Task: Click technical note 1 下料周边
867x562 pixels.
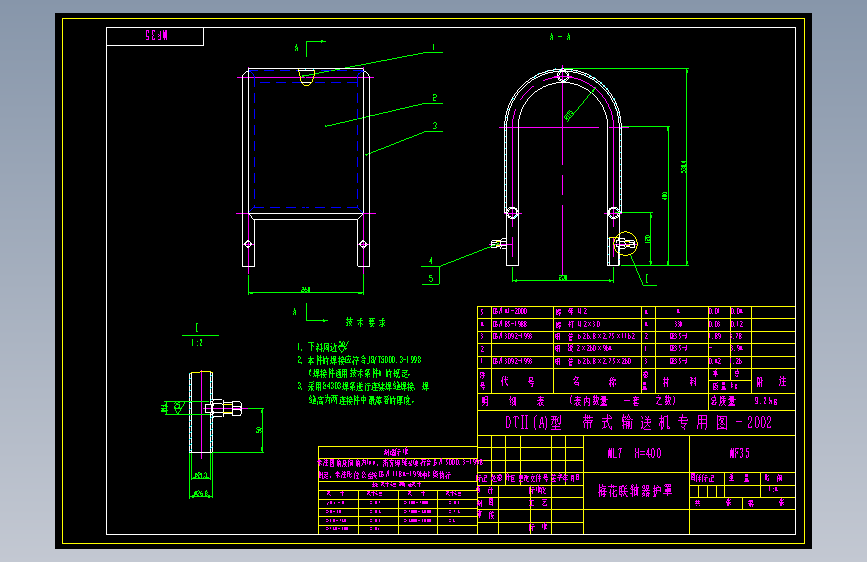Action: [322, 347]
